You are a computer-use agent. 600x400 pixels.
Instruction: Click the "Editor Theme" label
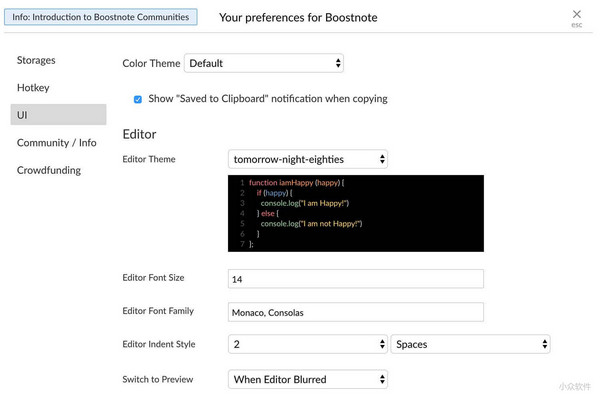149,159
